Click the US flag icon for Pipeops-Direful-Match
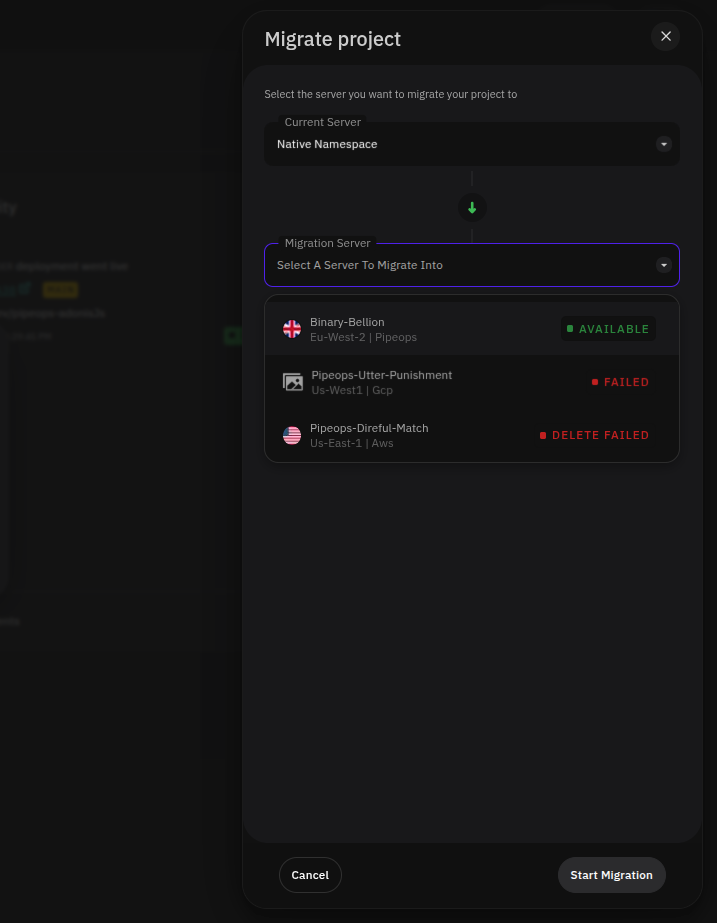The image size is (717, 923). coord(291,435)
